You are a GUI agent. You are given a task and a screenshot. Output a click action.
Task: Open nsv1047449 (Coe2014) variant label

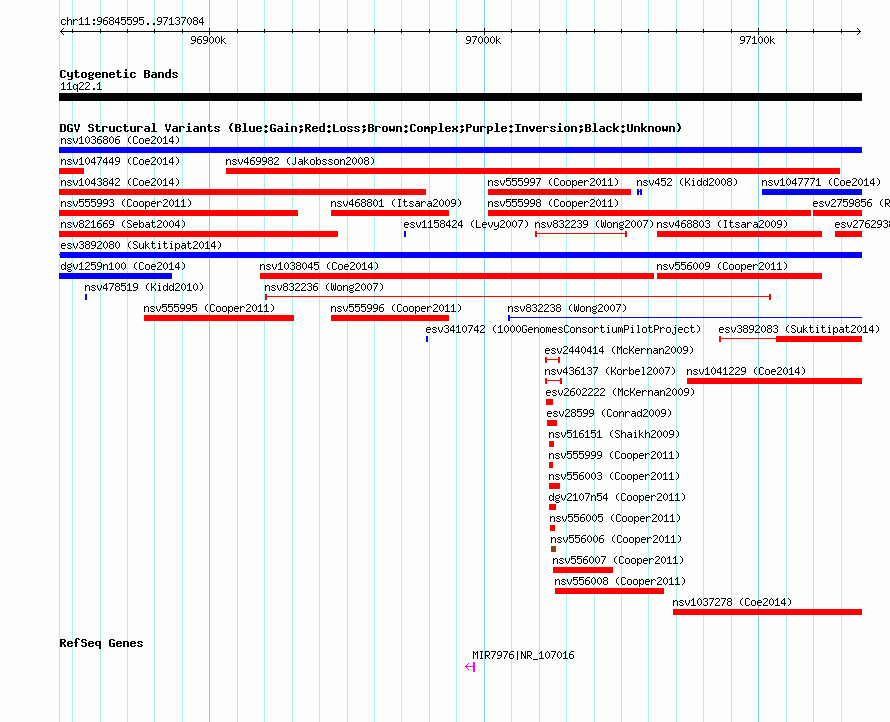pyautogui.click(x=120, y=161)
